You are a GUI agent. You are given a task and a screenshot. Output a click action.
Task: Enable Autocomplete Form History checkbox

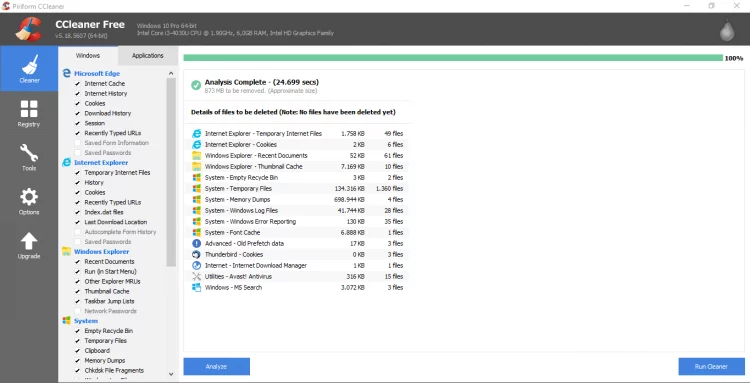[77, 232]
